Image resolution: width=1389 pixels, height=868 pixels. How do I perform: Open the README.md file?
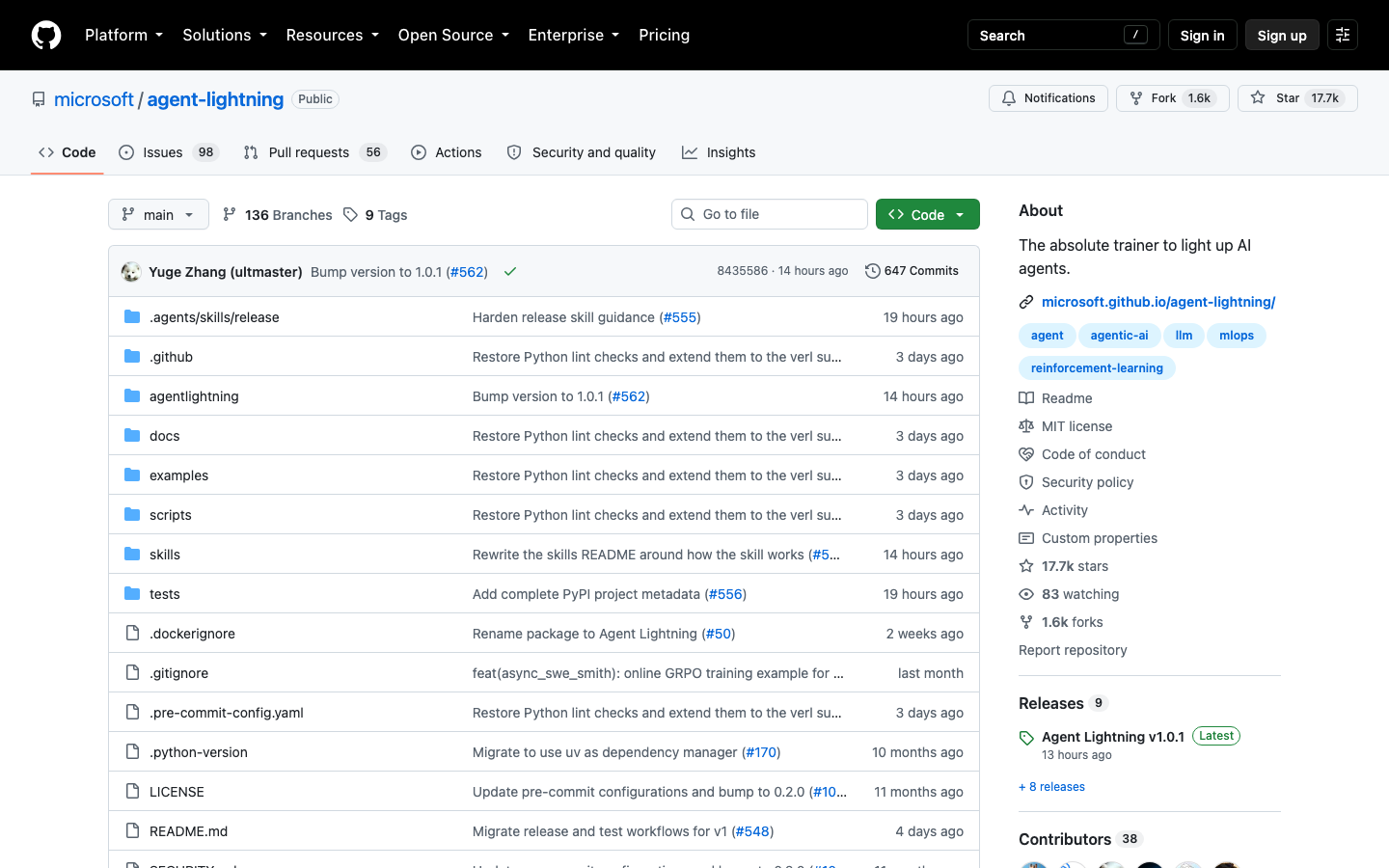[x=189, y=831]
